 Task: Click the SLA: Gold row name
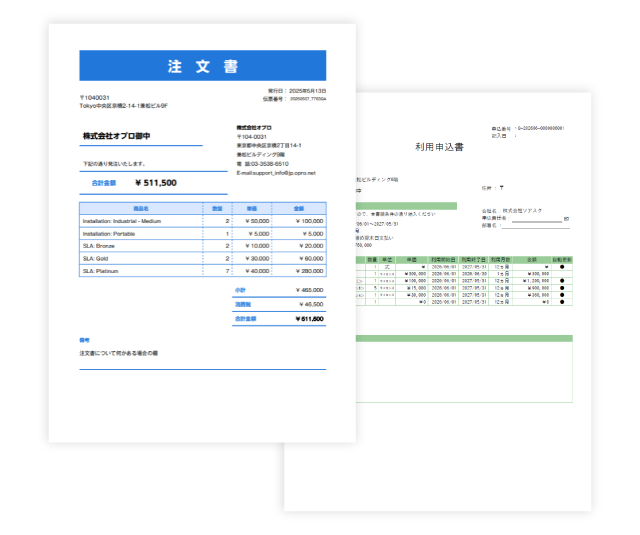click(x=95, y=259)
